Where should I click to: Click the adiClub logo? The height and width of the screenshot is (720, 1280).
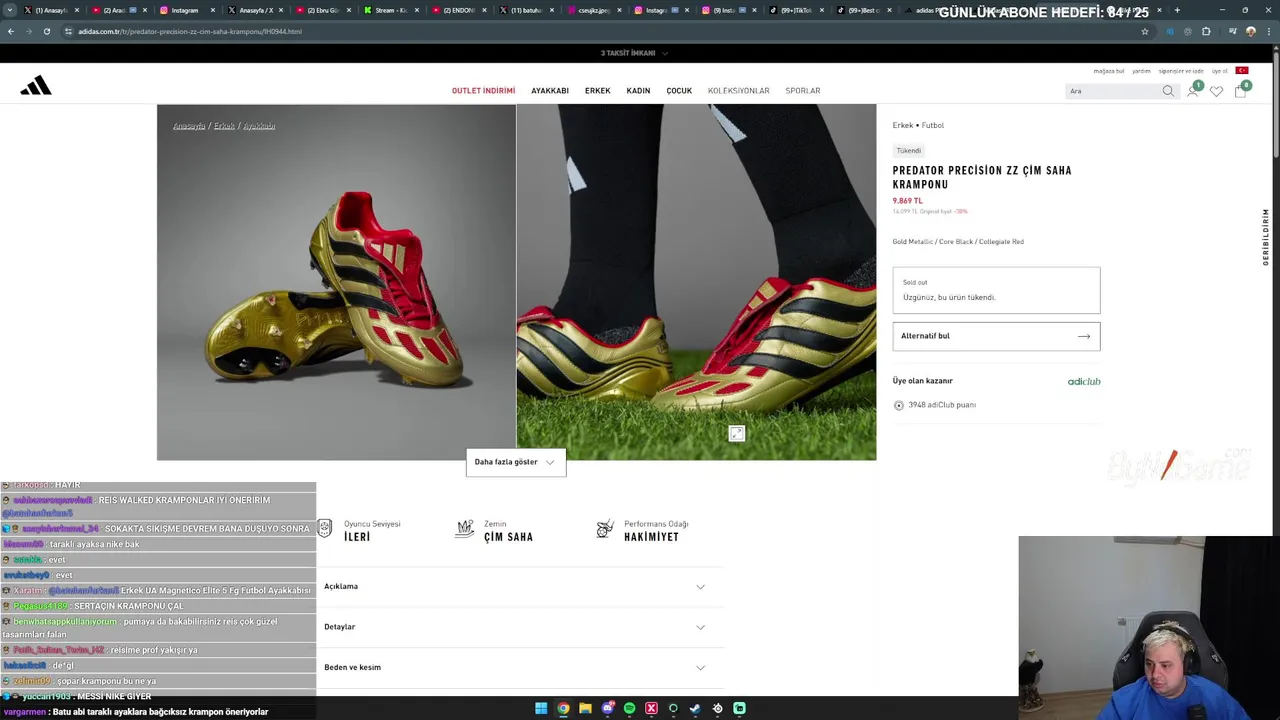click(x=1084, y=381)
